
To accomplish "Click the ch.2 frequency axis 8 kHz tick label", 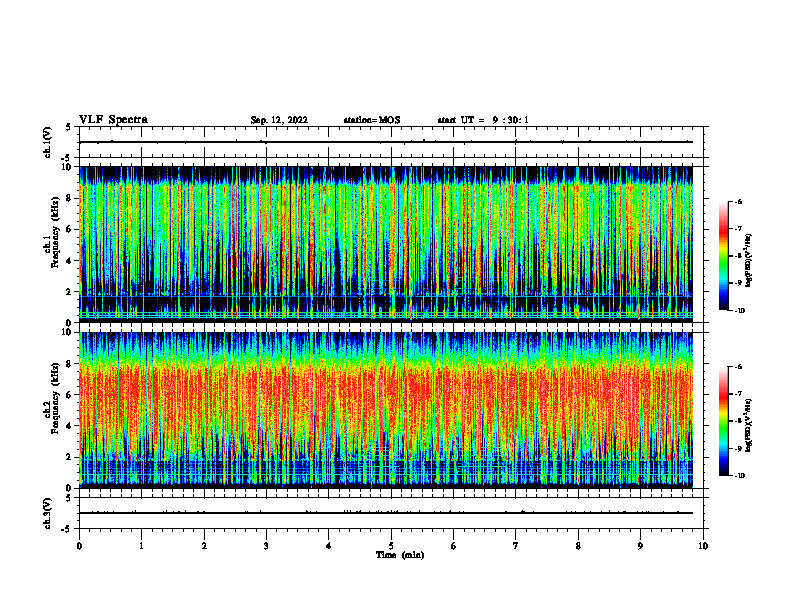I will (x=70, y=364).
